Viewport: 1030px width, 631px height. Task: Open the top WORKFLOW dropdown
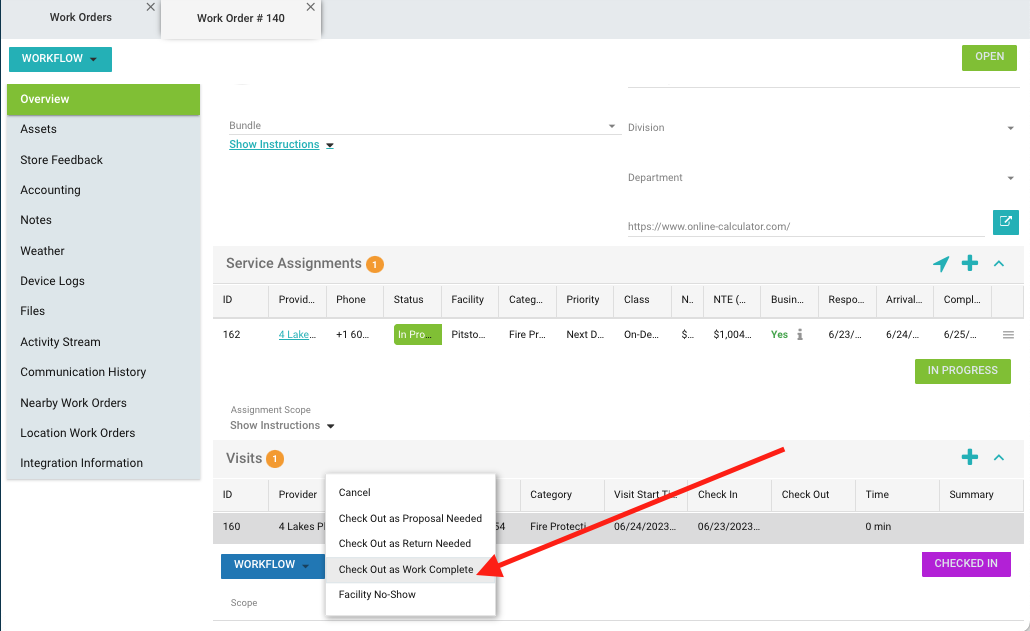click(60, 59)
